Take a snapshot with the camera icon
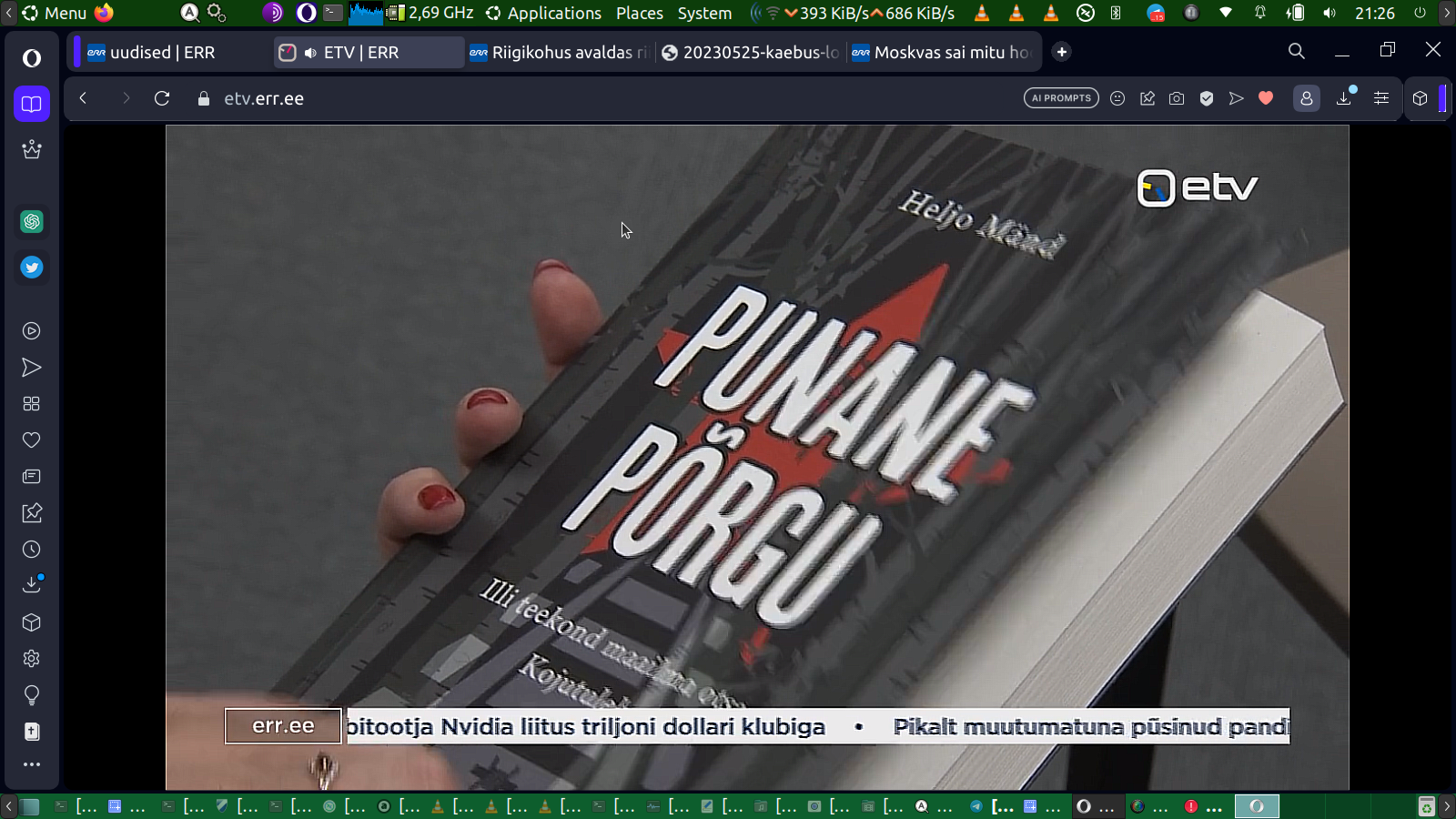The height and width of the screenshot is (819, 1456). (1177, 98)
